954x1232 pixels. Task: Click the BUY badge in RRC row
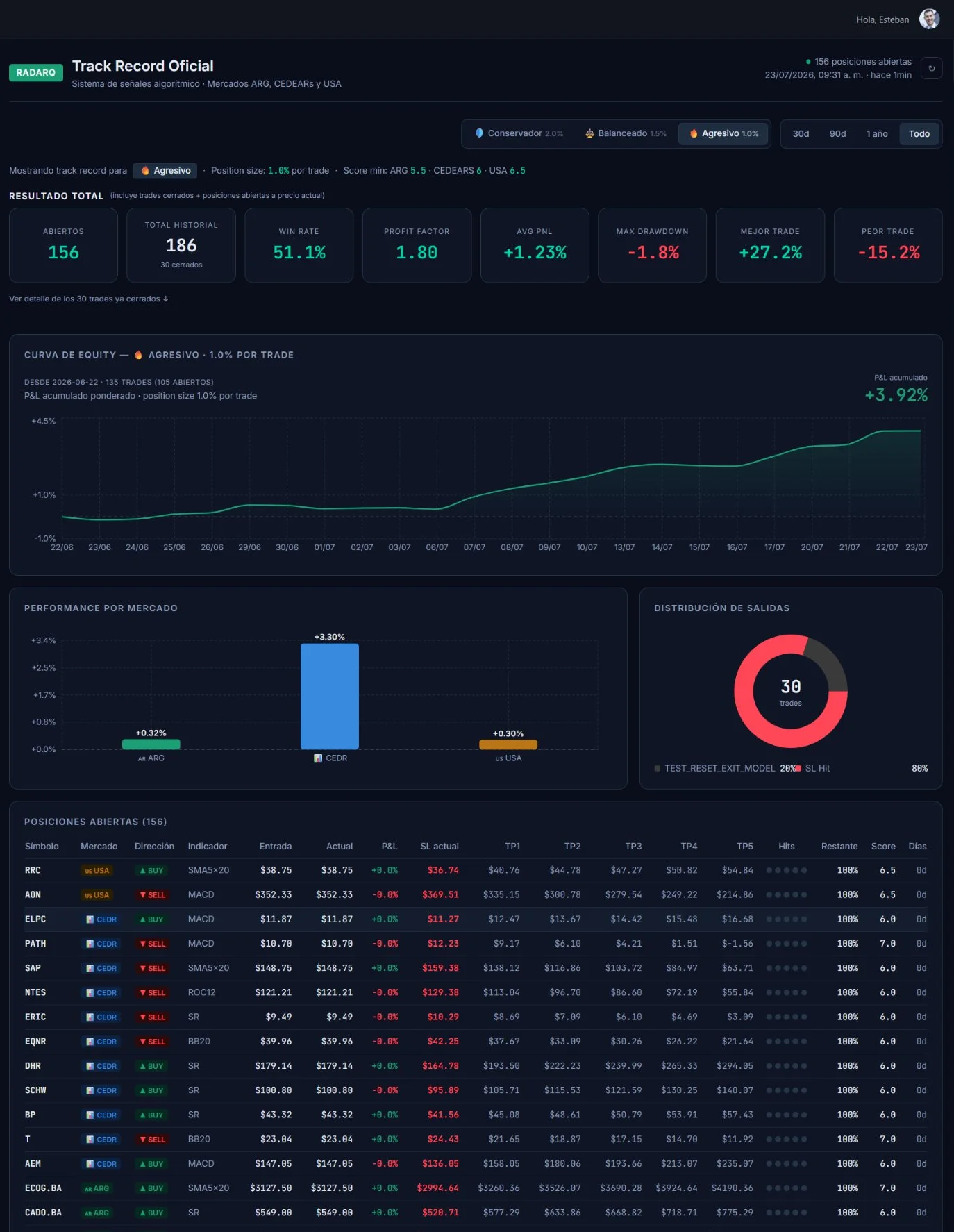tap(152, 870)
